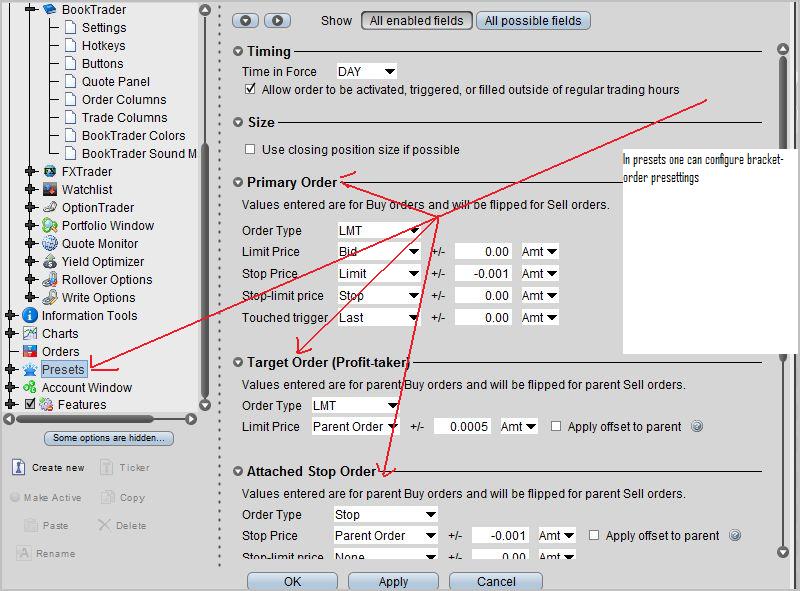Screen dimensions: 800x591
Task: Select Trade Columns tree item
Action: [124, 117]
